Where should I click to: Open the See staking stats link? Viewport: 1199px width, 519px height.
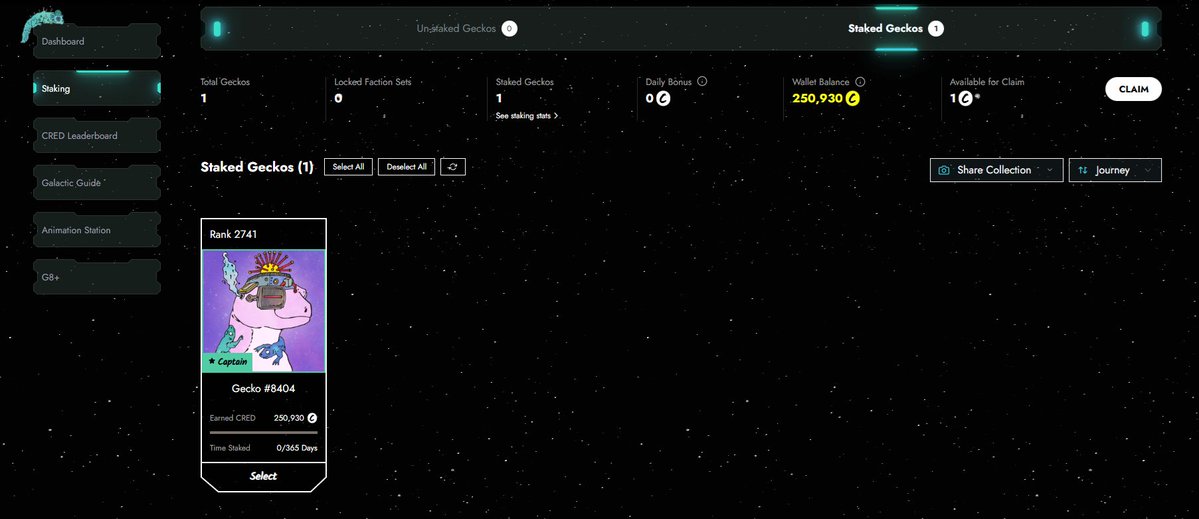point(527,116)
